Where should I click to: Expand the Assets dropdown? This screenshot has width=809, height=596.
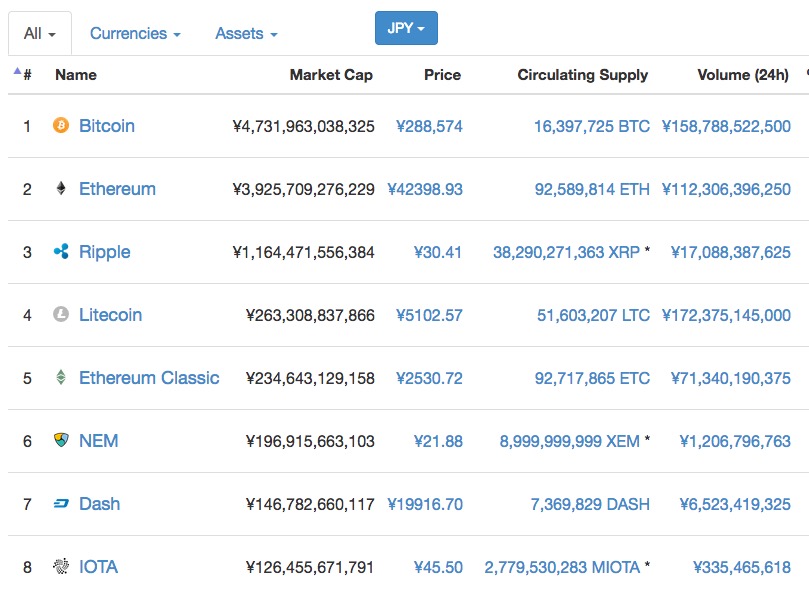(246, 34)
